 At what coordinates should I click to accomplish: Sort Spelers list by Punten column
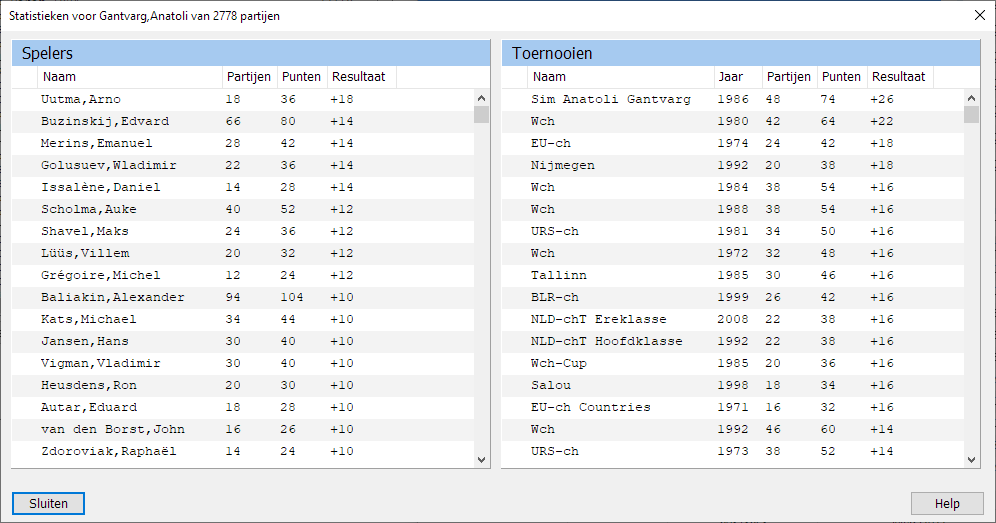[302, 77]
